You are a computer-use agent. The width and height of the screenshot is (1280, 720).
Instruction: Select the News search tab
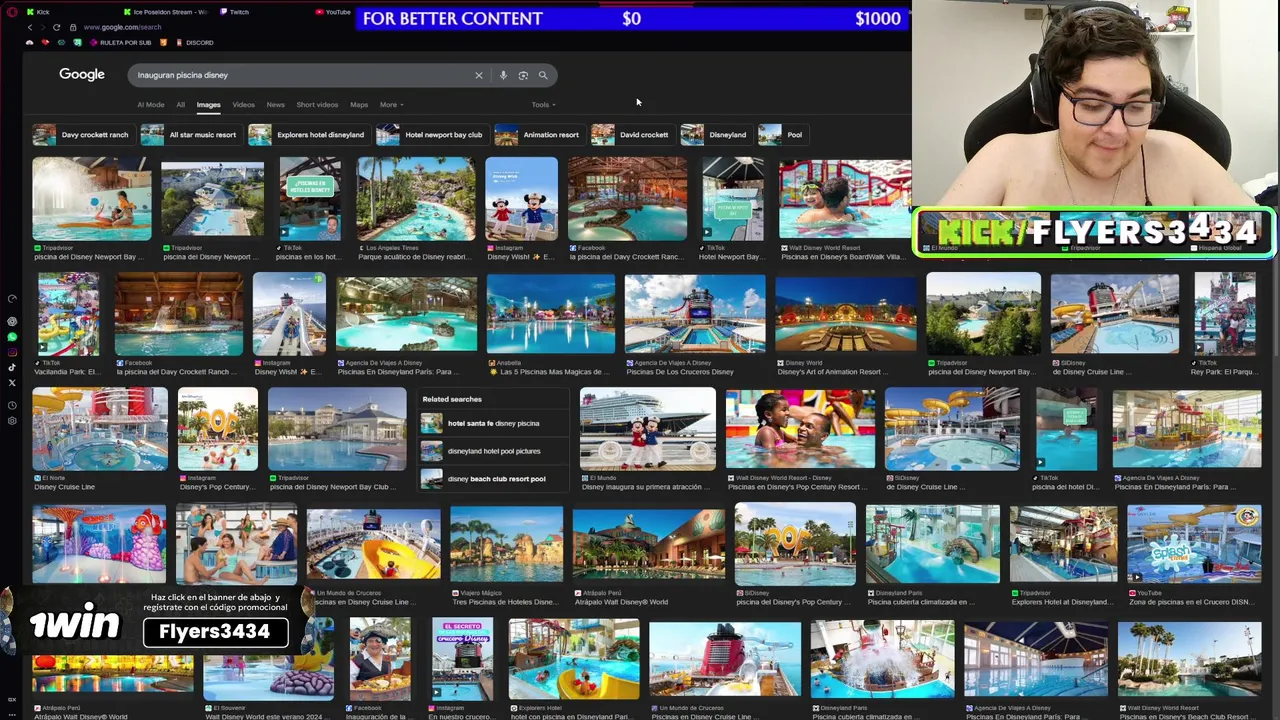[x=275, y=105]
